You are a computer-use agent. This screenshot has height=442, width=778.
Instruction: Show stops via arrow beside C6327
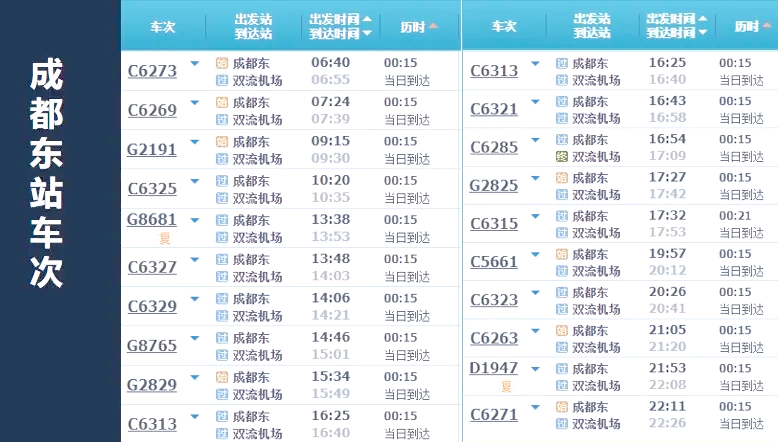[195, 259]
